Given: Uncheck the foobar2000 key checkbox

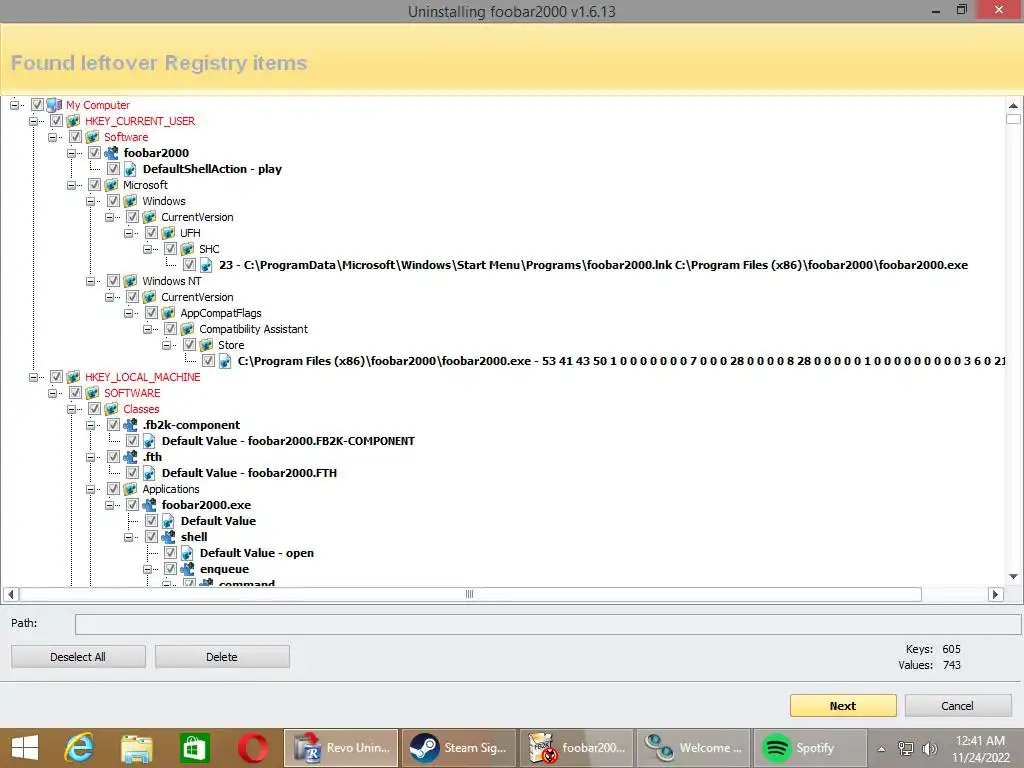Looking at the screenshot, I should (94, 153).
